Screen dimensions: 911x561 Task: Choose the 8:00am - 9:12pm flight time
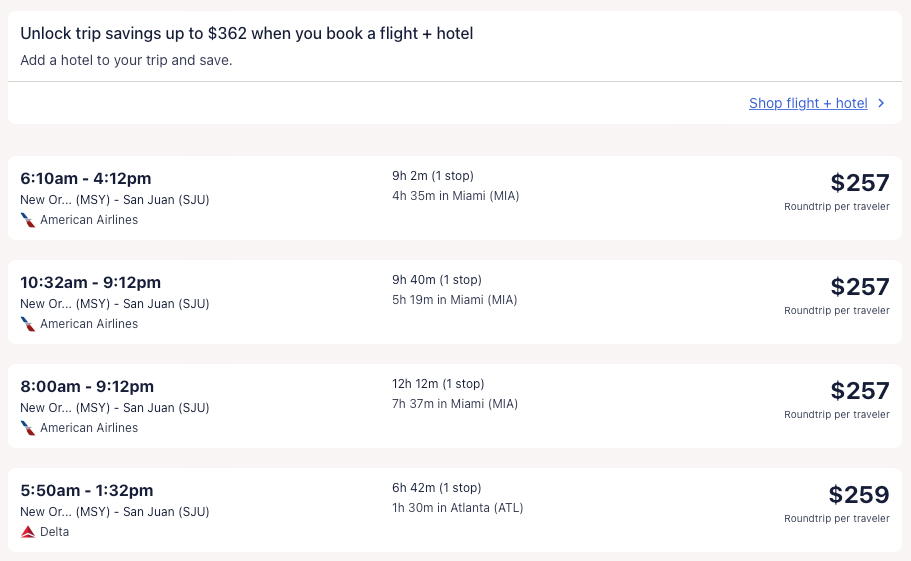point(87,386)
